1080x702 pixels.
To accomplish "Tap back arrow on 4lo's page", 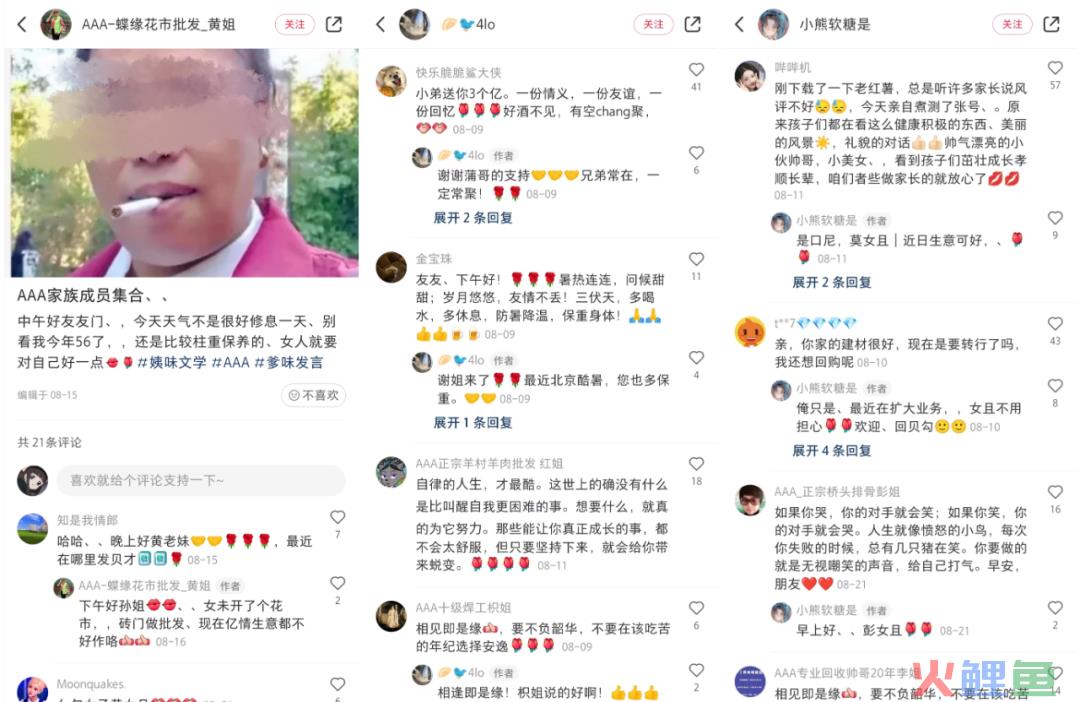I will click(x=380, y=25).
